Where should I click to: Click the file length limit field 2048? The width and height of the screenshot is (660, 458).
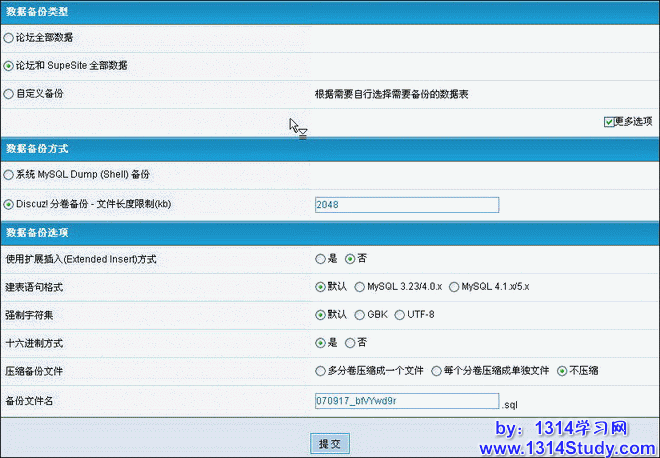(x=406, y=204)
